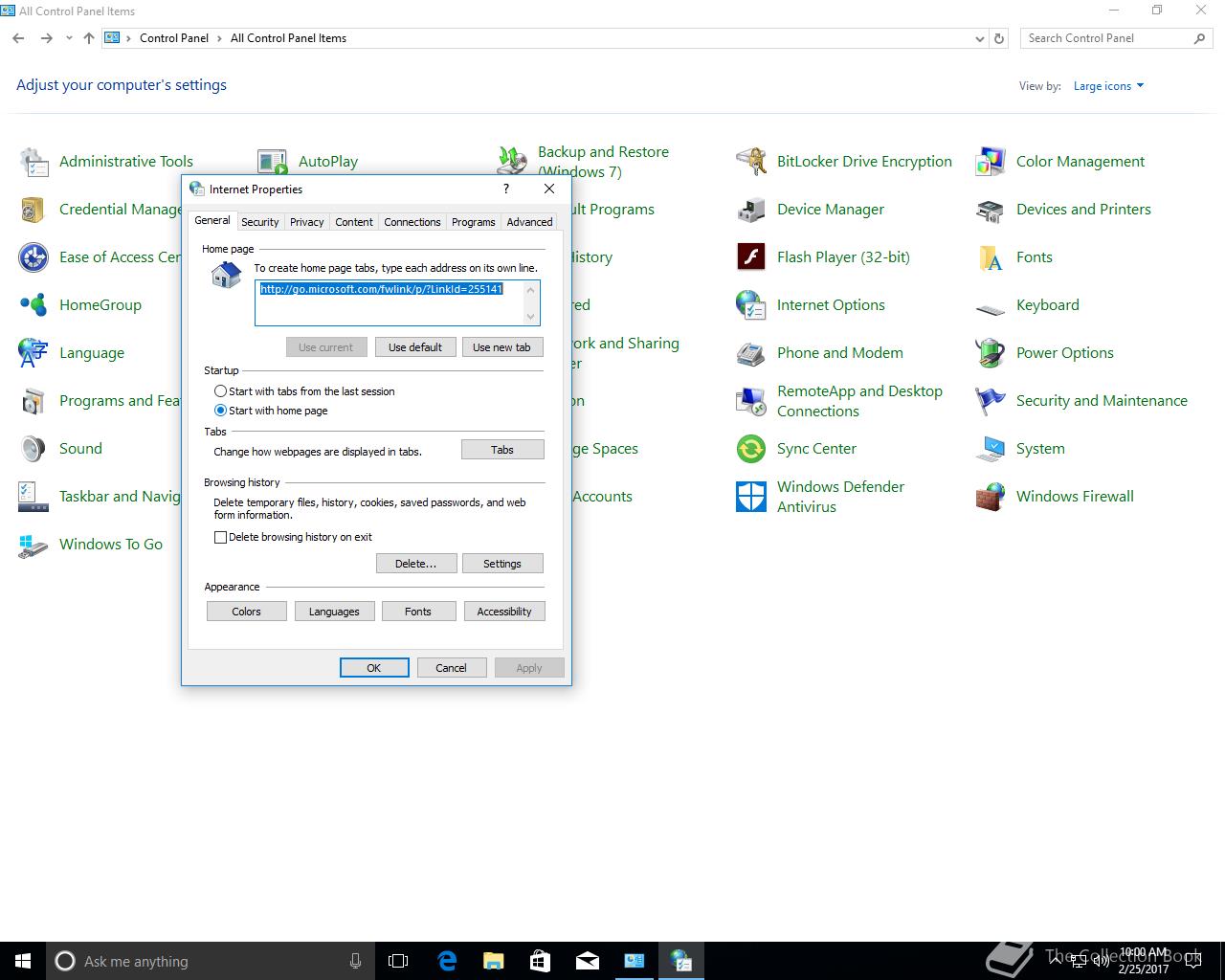The width and height of the screenshot is (1225, 980).
Task: Open the Sync Center icon
Action: click(x=751, y=449)
